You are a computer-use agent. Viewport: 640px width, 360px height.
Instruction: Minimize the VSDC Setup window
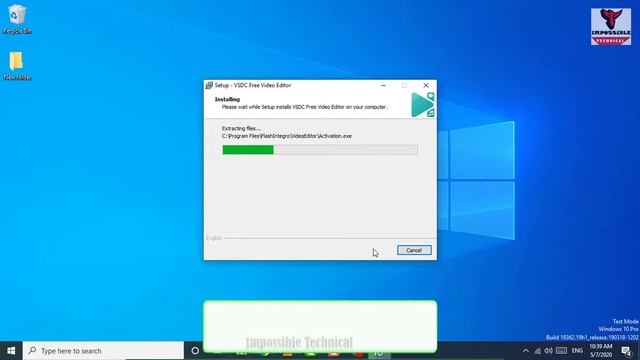tap(383, 85)
